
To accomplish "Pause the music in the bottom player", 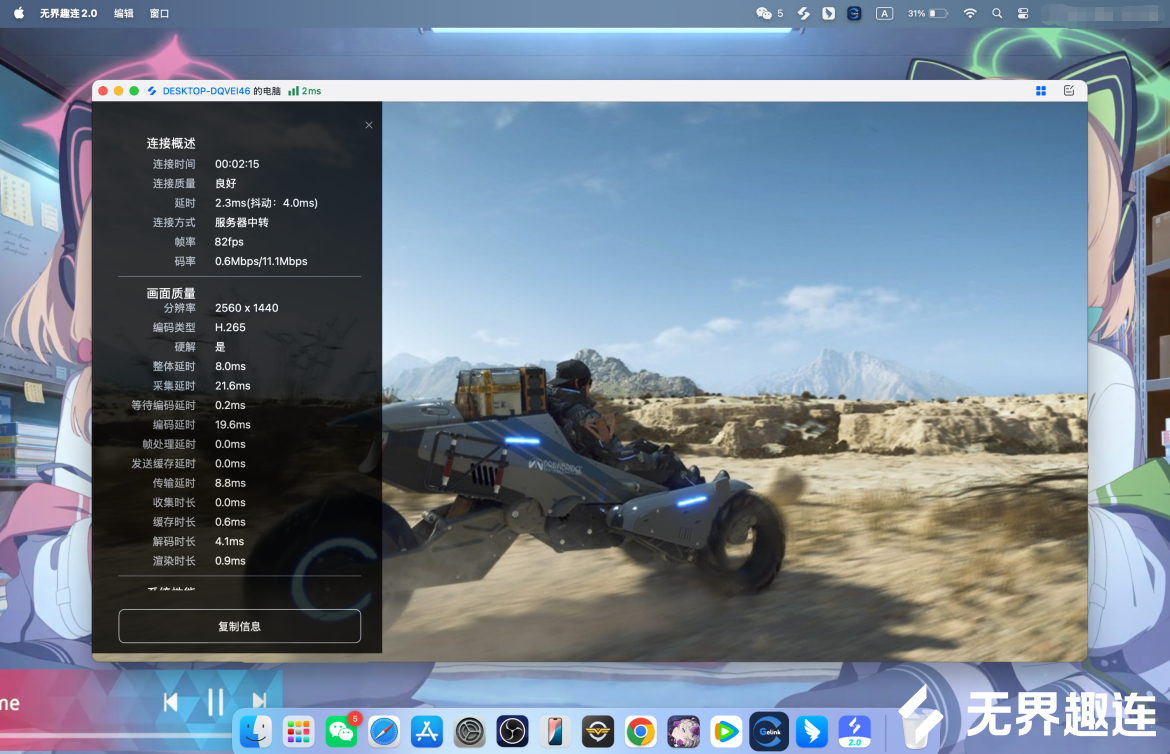I will click(215, 702).
